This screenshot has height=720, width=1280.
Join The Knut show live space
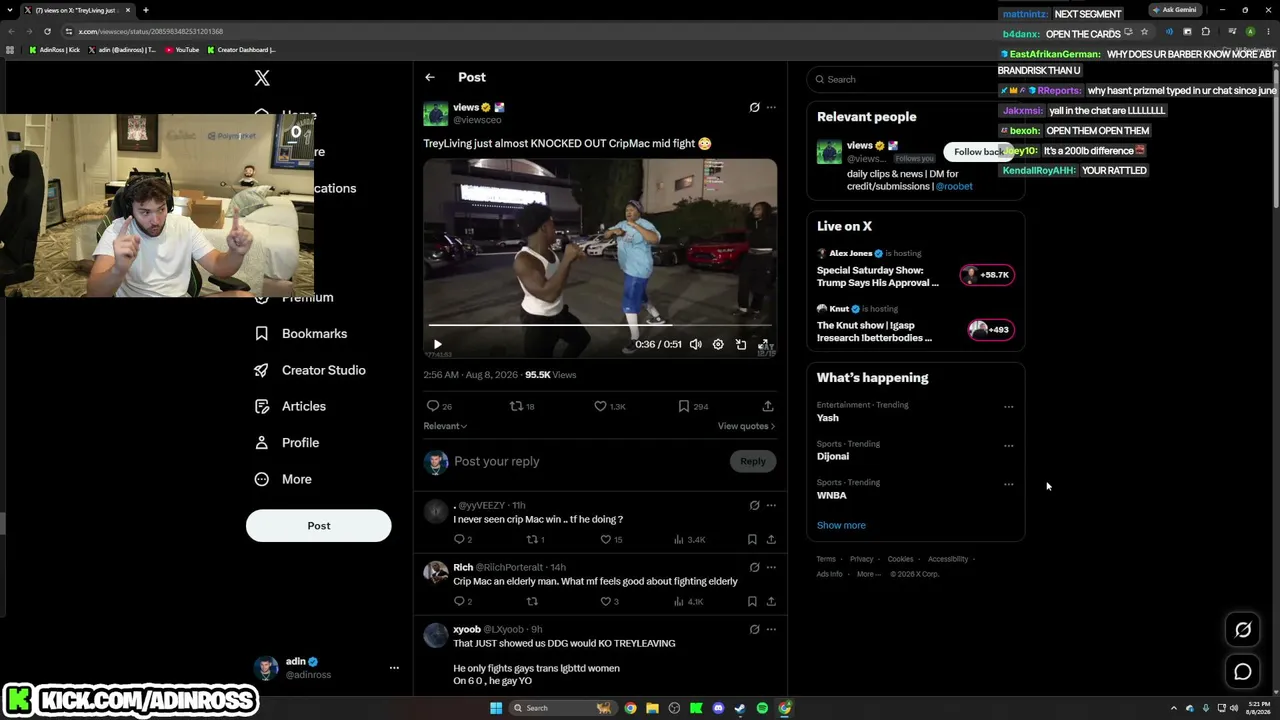[x=991, y=330]
